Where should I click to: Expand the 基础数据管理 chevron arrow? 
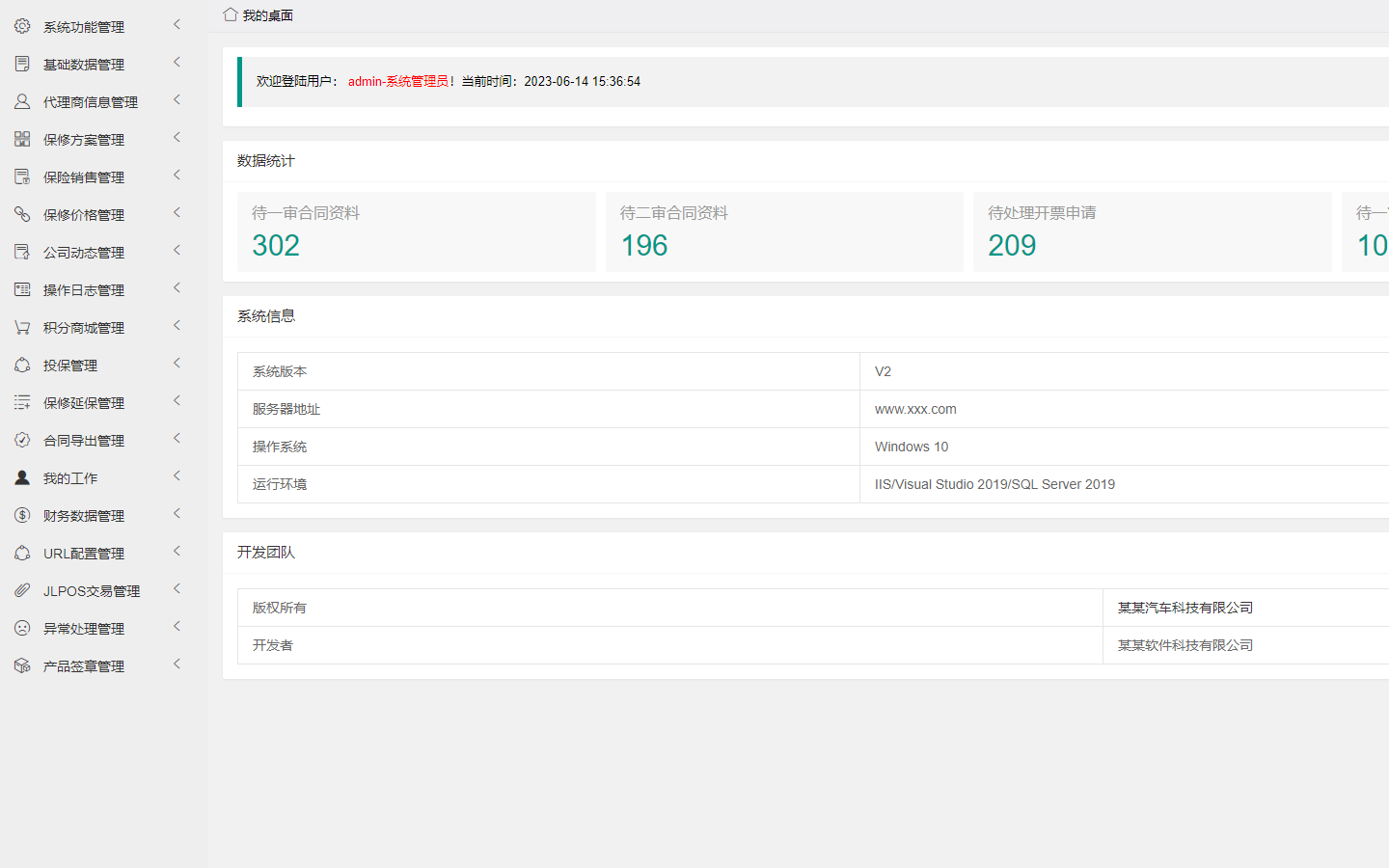coord(177,63)
